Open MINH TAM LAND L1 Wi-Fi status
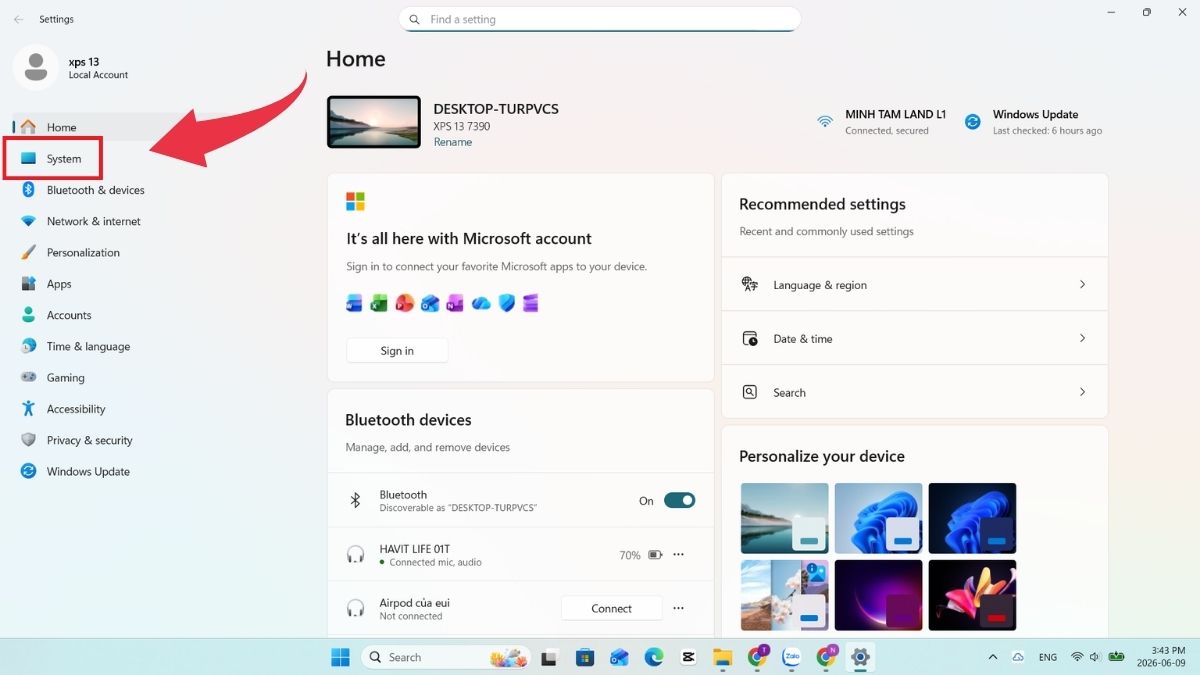Viewport: 1200px width, 675px height. [882, 122]
